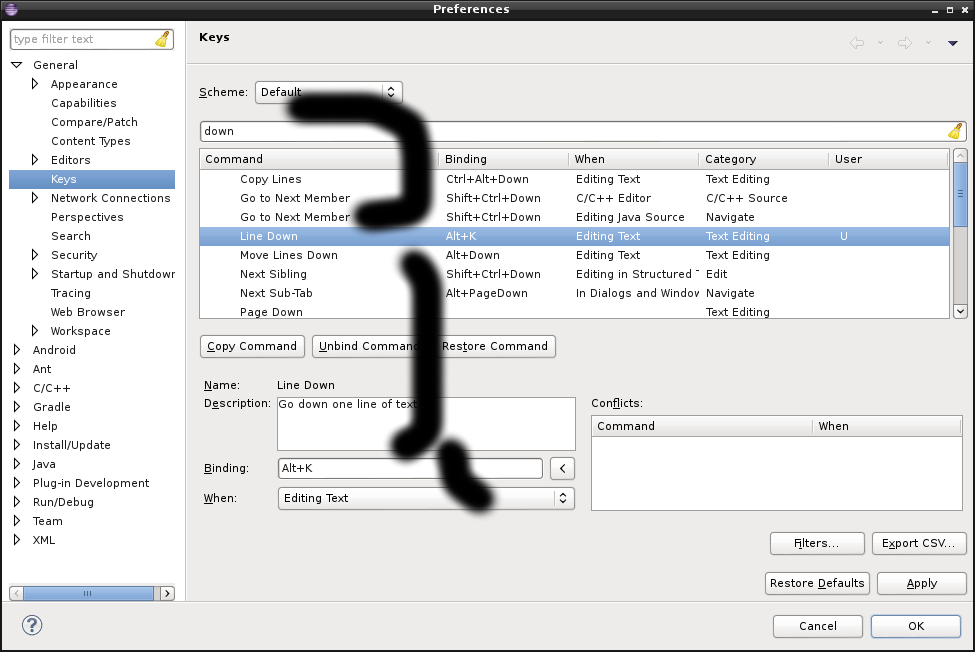Click the arrow button beside Binding field
The image size is (975, 652).
pos(563,468)
